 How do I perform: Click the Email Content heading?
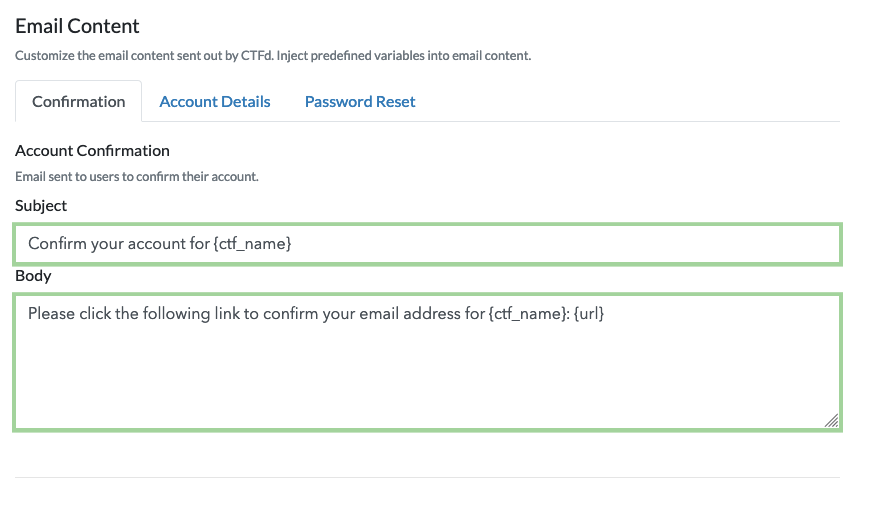coord(77,26)
